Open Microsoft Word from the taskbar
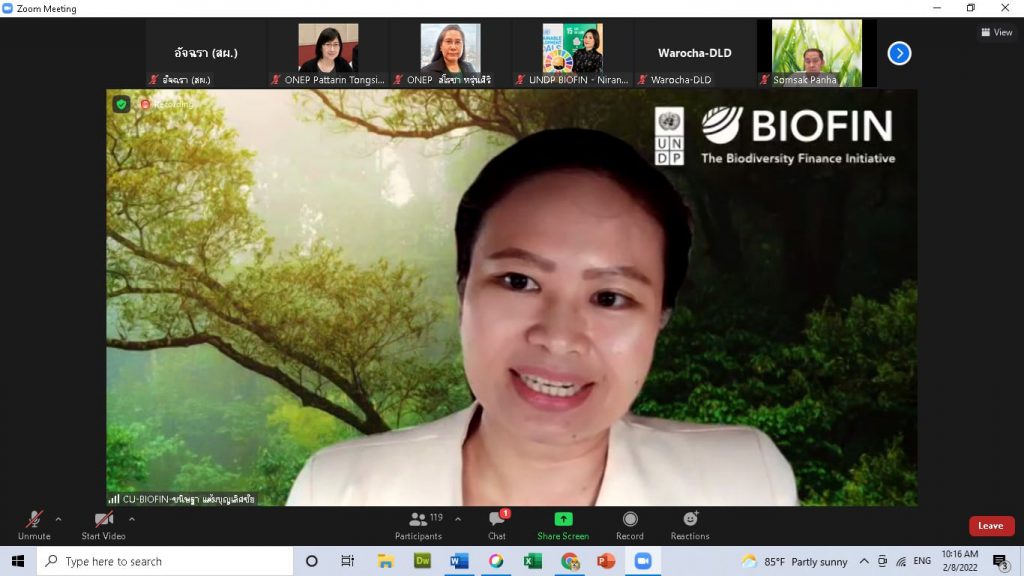The width and height of the screenshot is (1024, 576). point(459,561)
